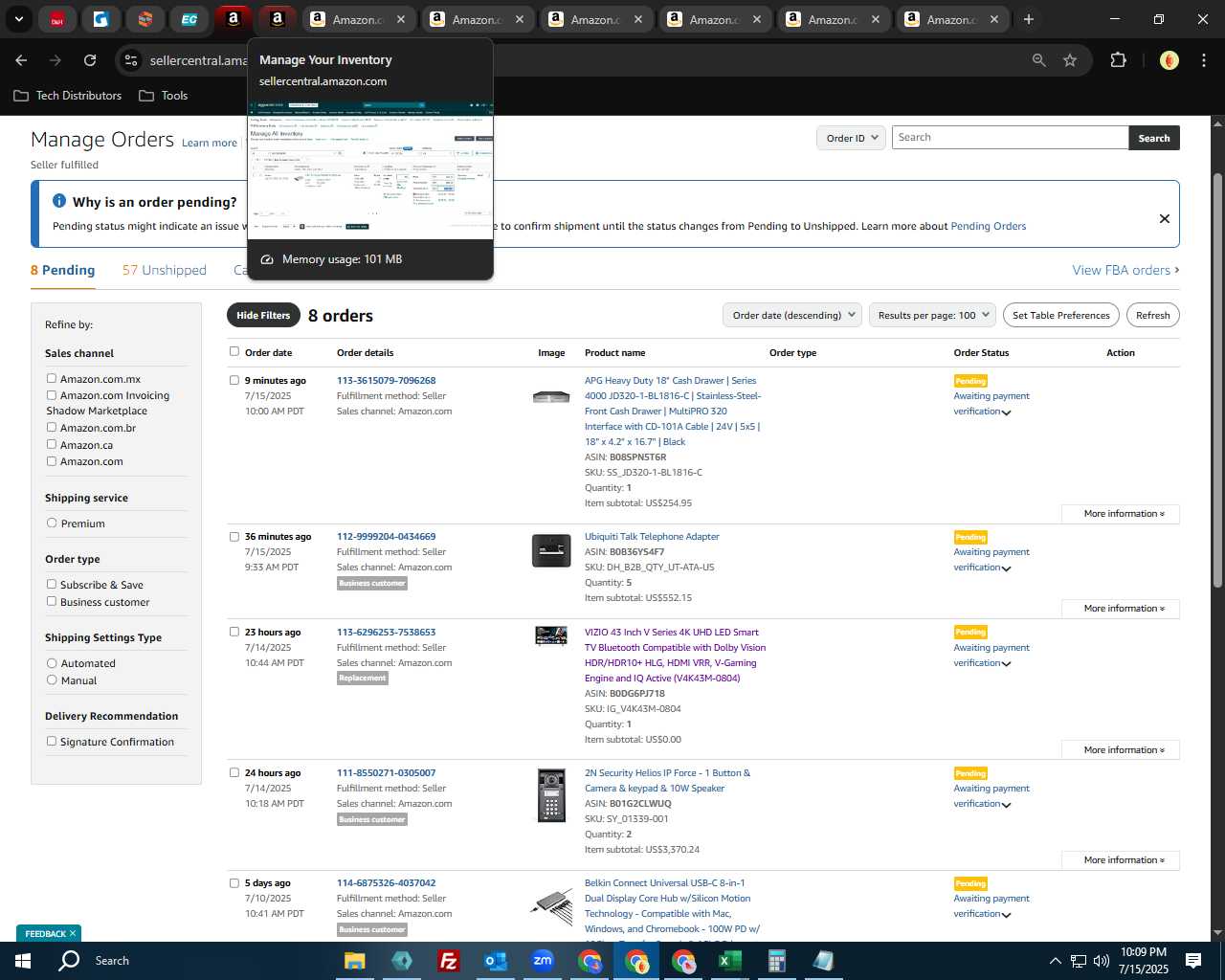Open the Results per page: 100 dropdown
Screen dimensions: 1225x980
pyautogui.click(x=933, y=316)
